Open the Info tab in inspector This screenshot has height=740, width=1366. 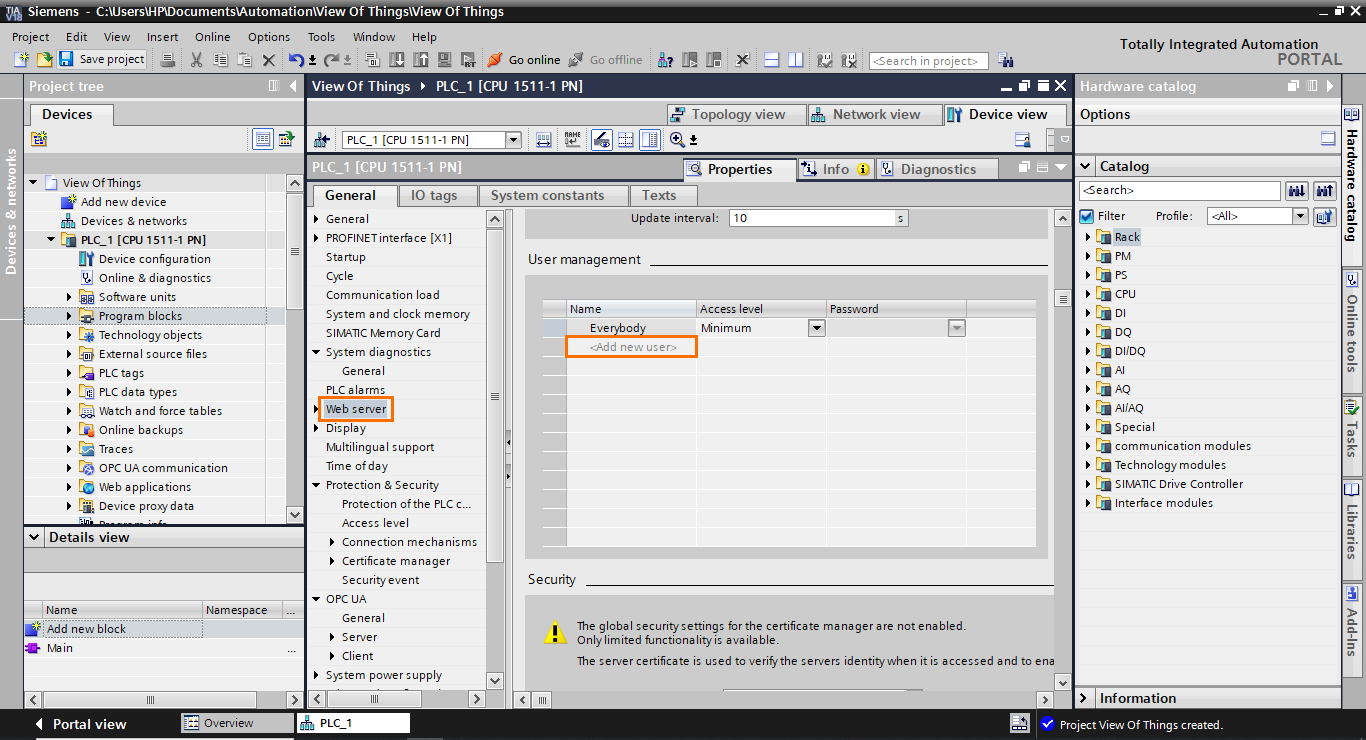pyautogui.click(x=836, y=169)
